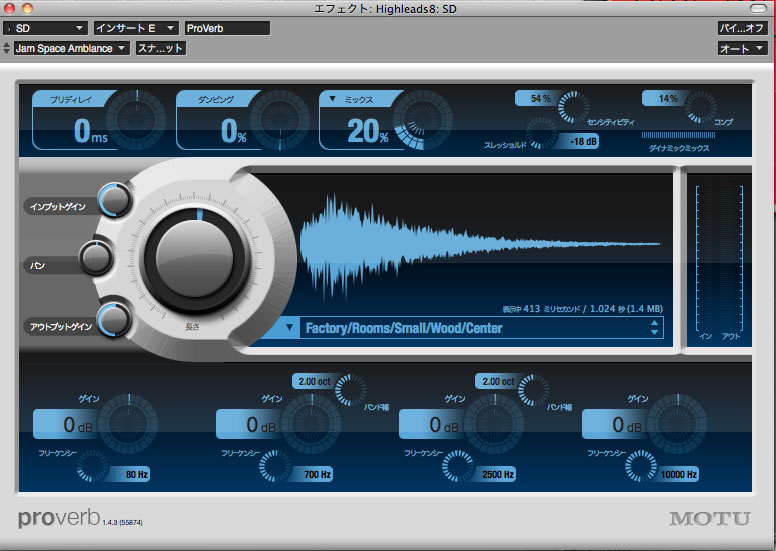Image resolution: width=776 pixels, height=551 pixels.
Task: Adjust the gain knob of the 80 Hz band
Action: pyautogui.click(x=129, y=424)
